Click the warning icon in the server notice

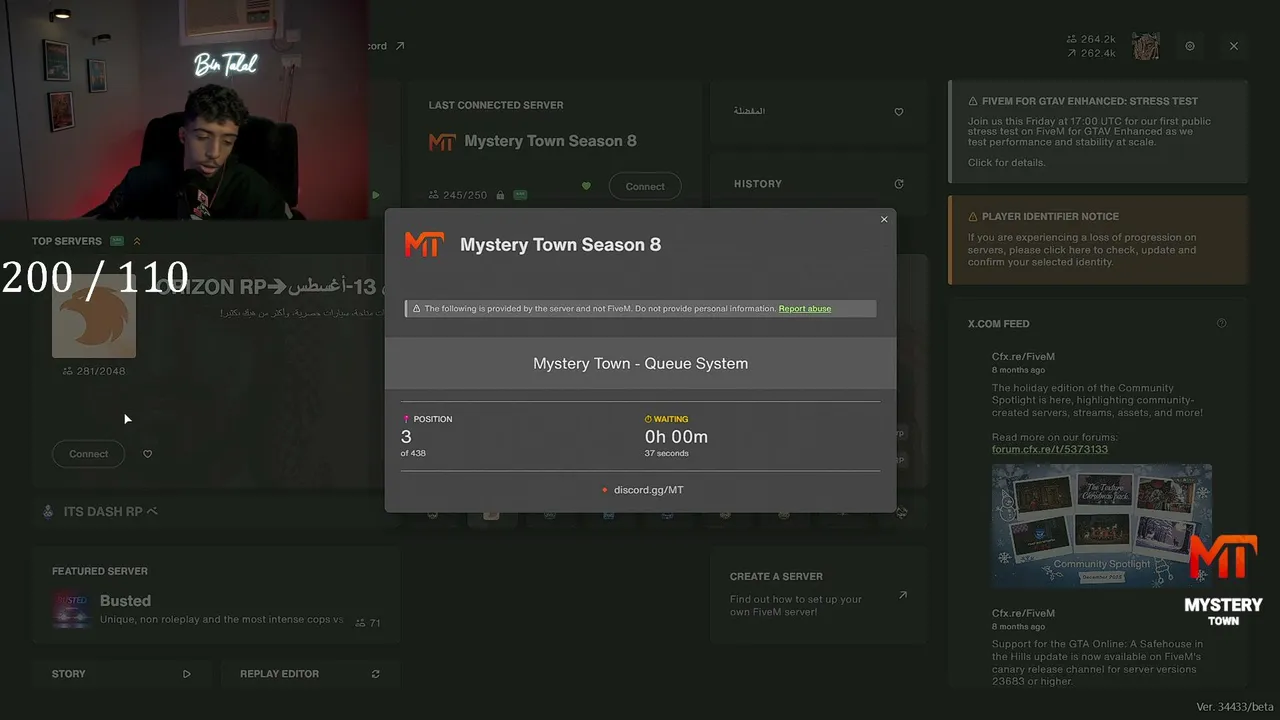point(417,309)
